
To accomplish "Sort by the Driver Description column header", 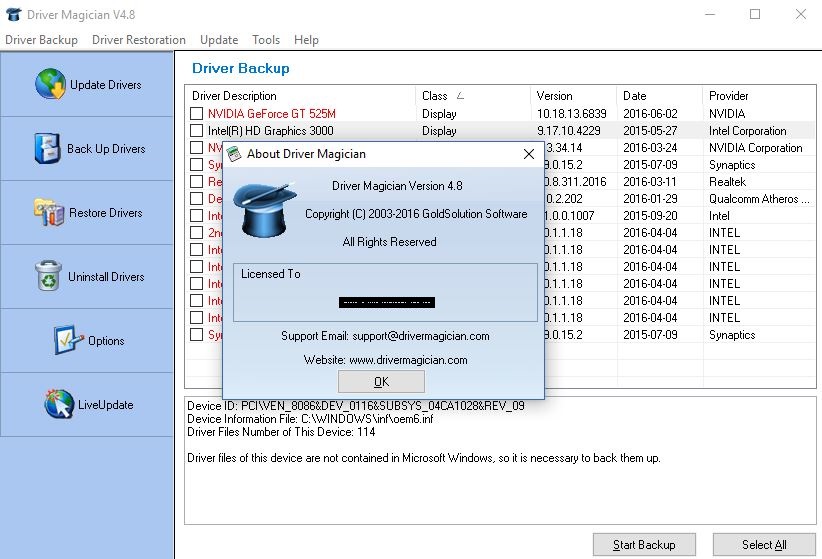I will [301, 96].
